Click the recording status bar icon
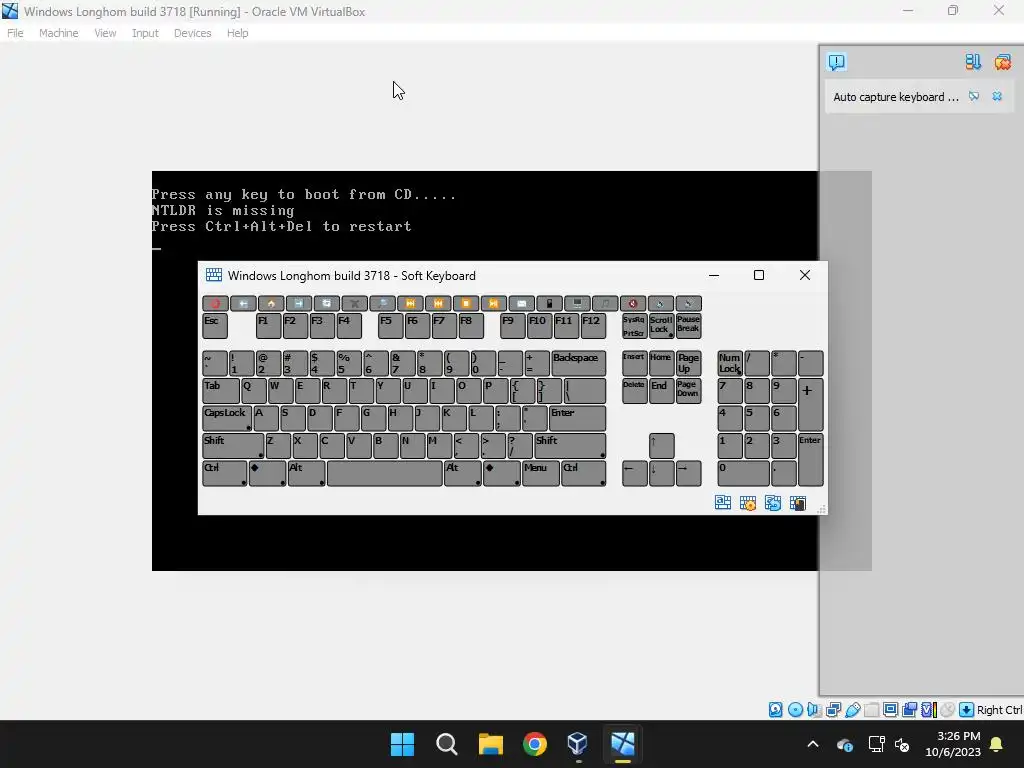 tap(910, 710)
